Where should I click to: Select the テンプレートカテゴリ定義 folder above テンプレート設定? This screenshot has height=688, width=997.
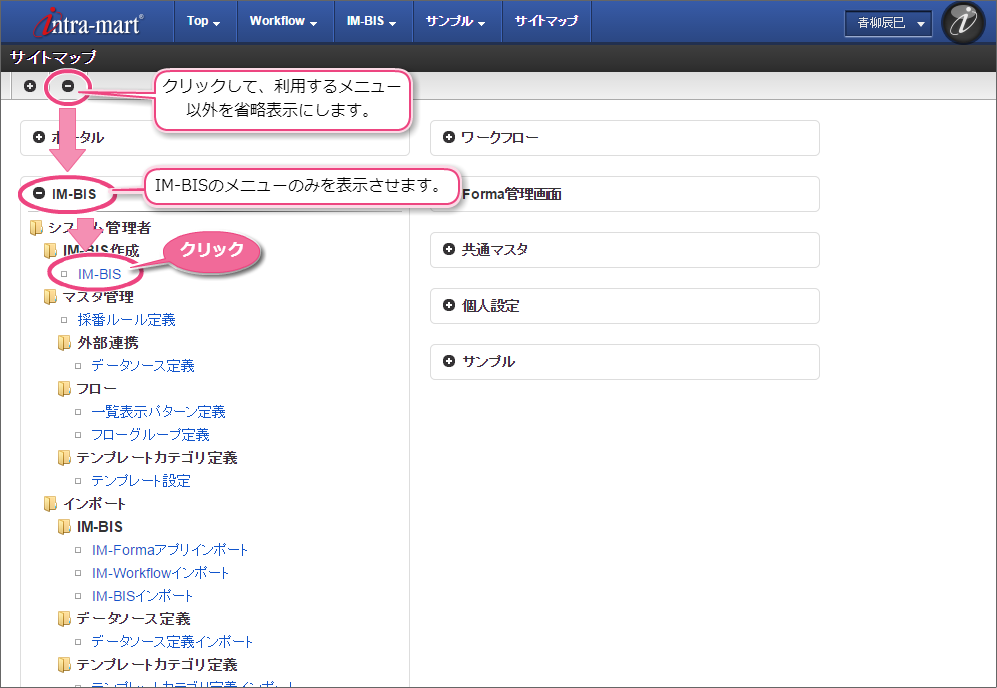(157, 458)
